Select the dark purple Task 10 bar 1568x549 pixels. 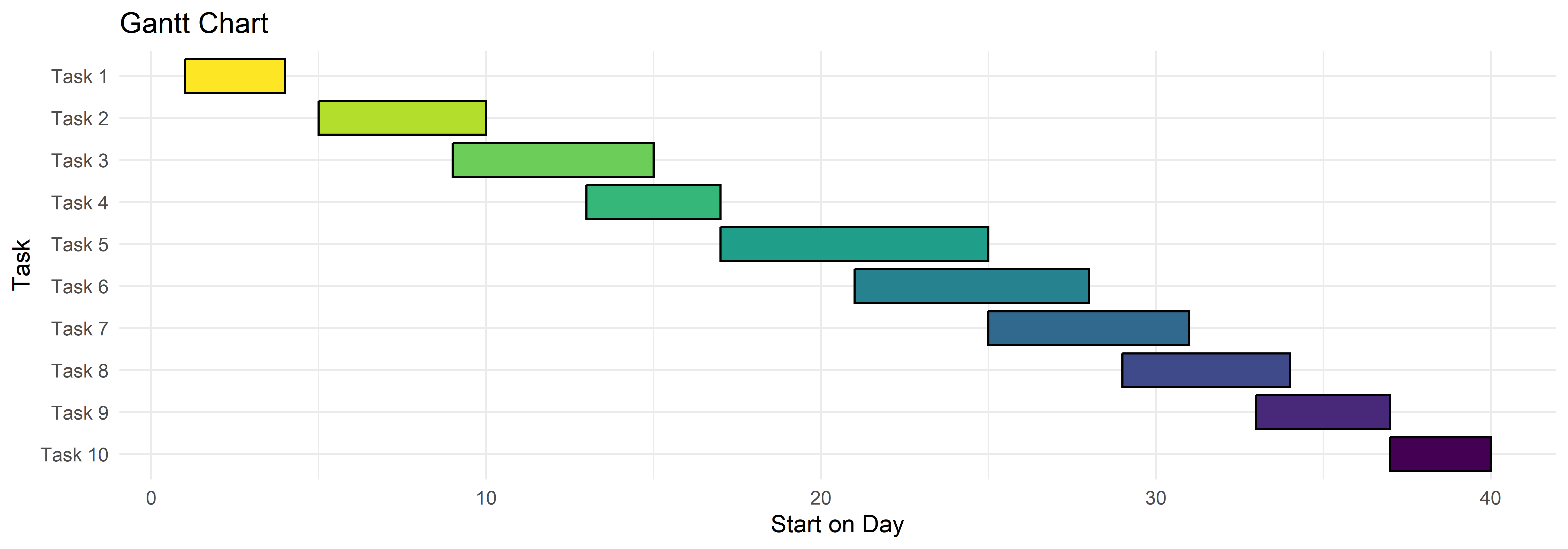pos(1440,454)
